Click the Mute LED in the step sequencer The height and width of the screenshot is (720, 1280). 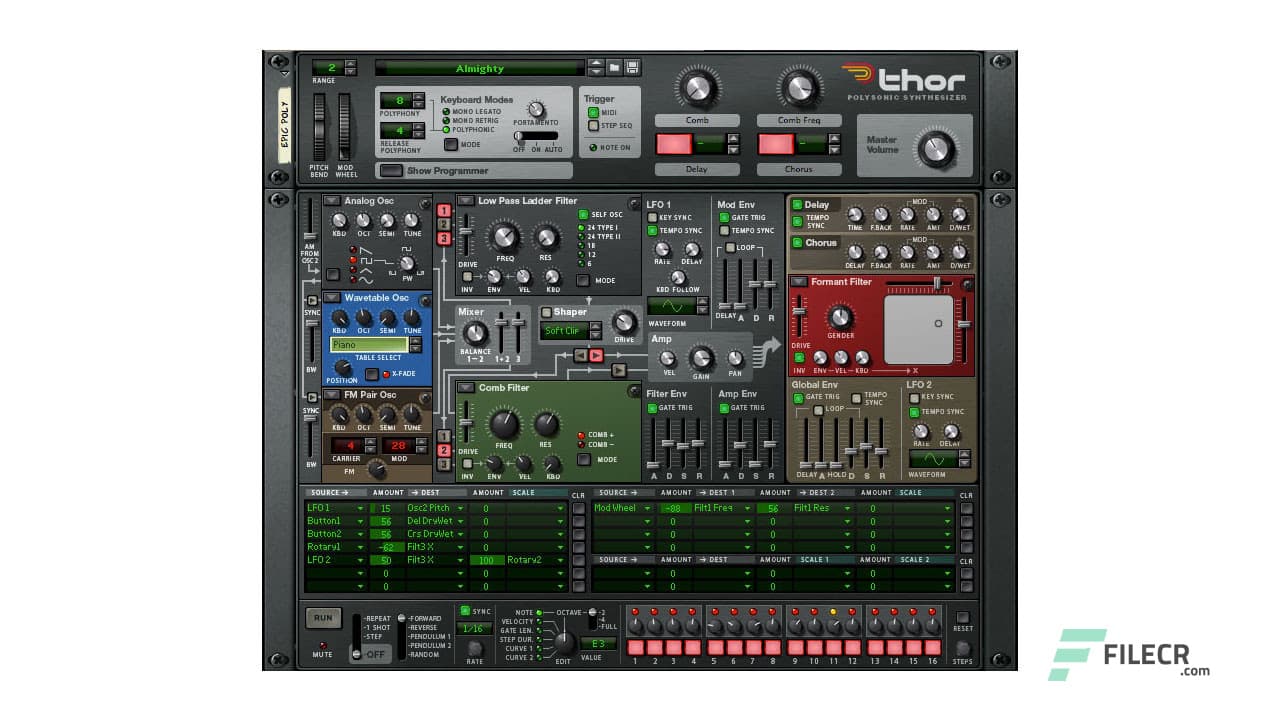coord(322,646)
